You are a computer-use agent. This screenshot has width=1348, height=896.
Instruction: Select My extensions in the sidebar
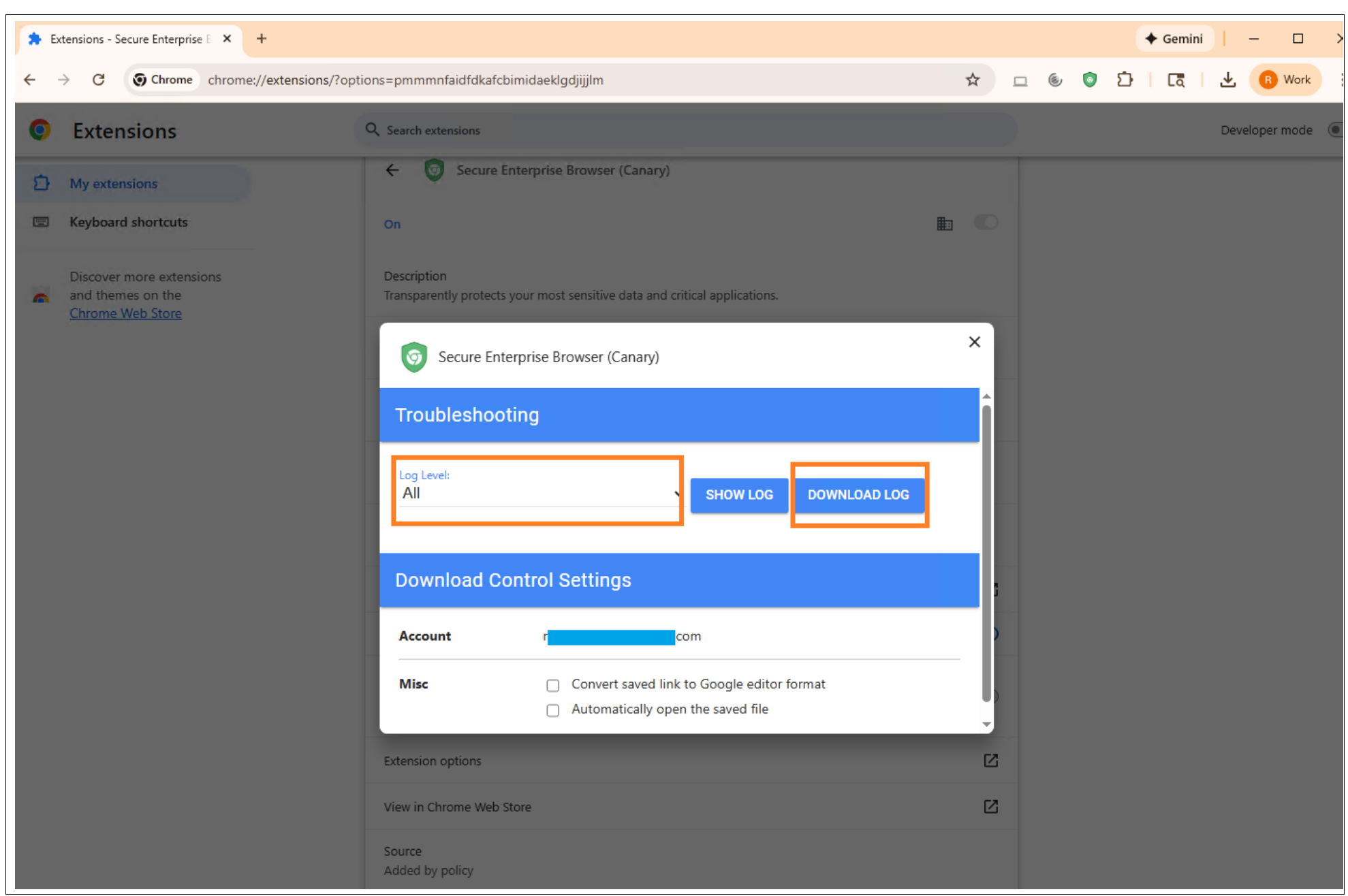point(113,183)
